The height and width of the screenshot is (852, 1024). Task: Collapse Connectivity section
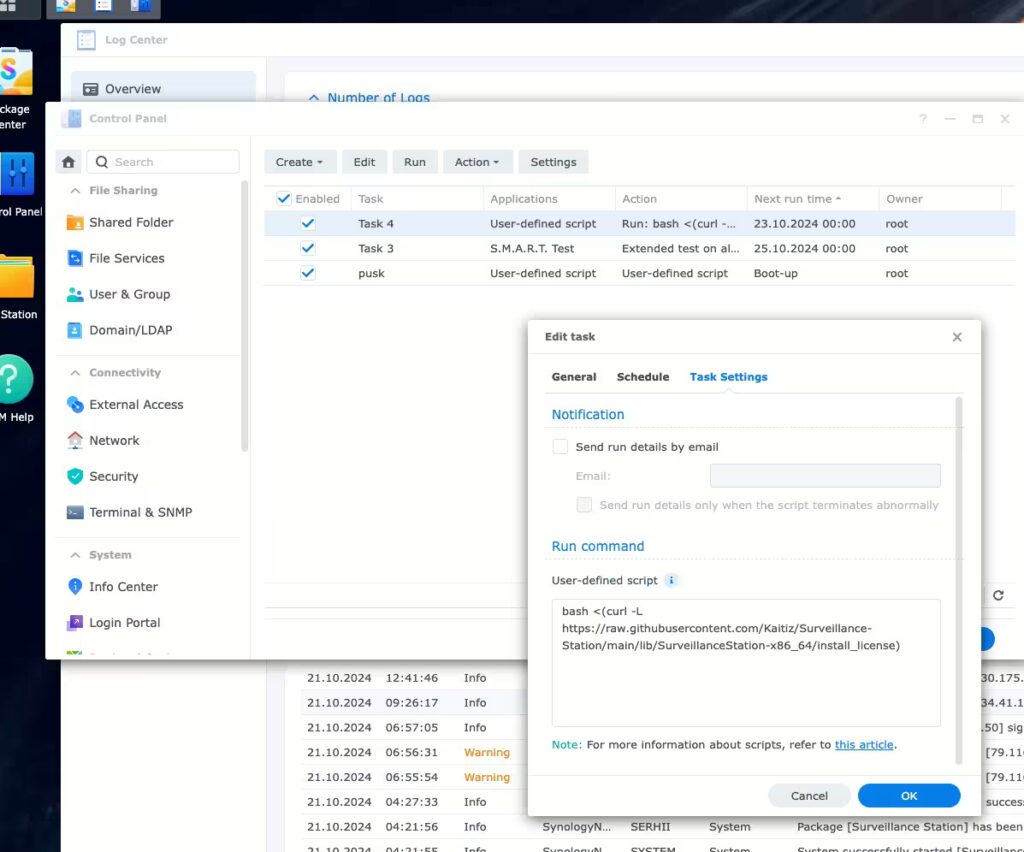pyautogui.click(x=75, y=373)
